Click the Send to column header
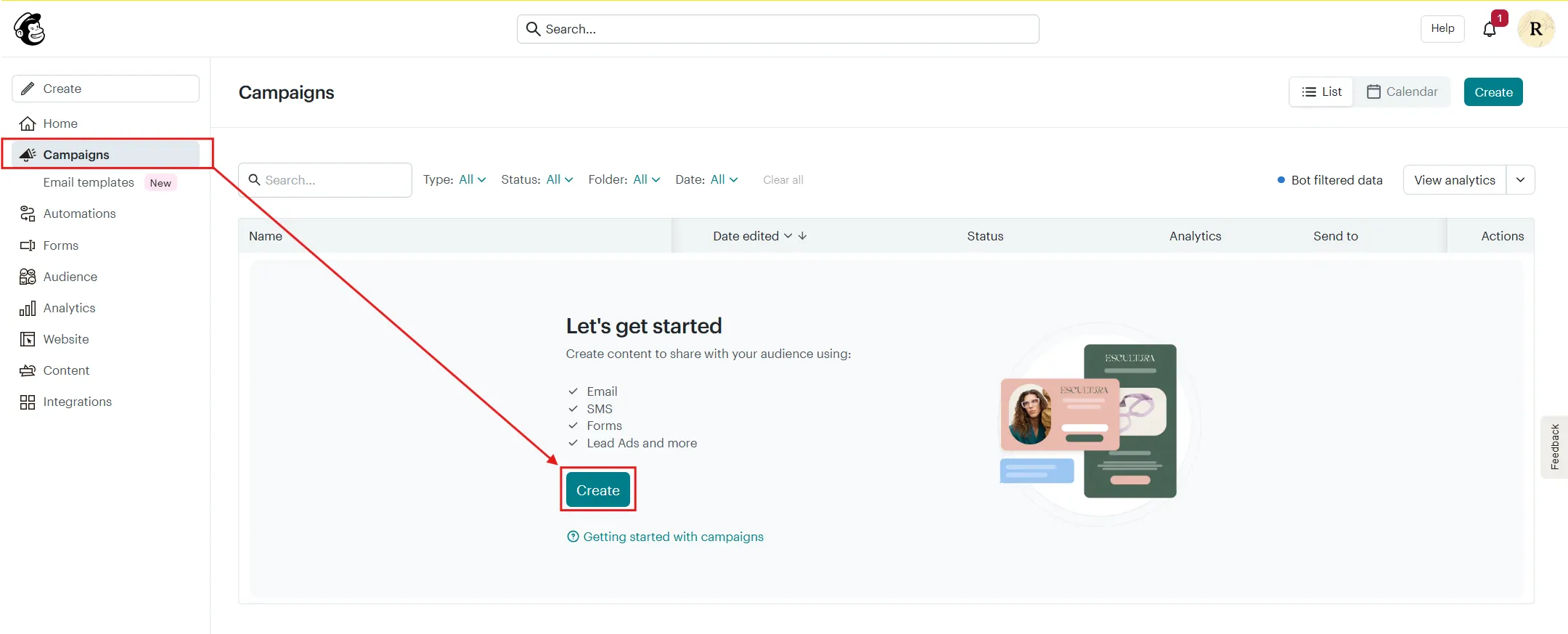This screenshot has height=634, width=1568. pyautogui.click(x=1336, y=236)
